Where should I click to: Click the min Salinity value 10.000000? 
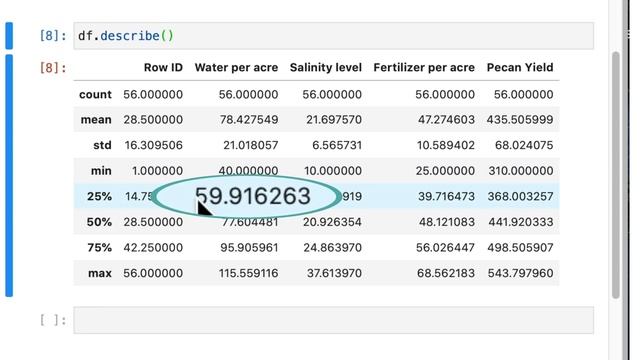[x=333, y=171]
